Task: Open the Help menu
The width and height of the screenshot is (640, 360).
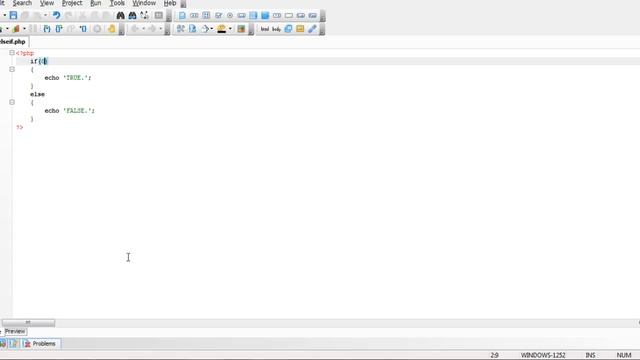Action: tap(170, 3)
